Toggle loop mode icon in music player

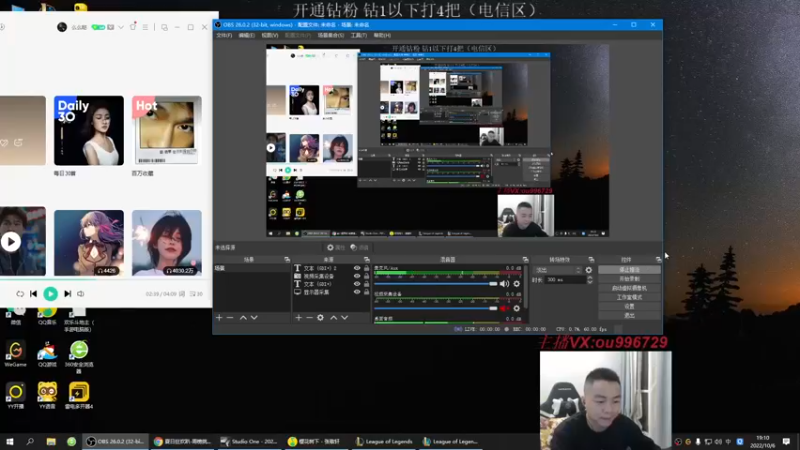tap(20, 294)
